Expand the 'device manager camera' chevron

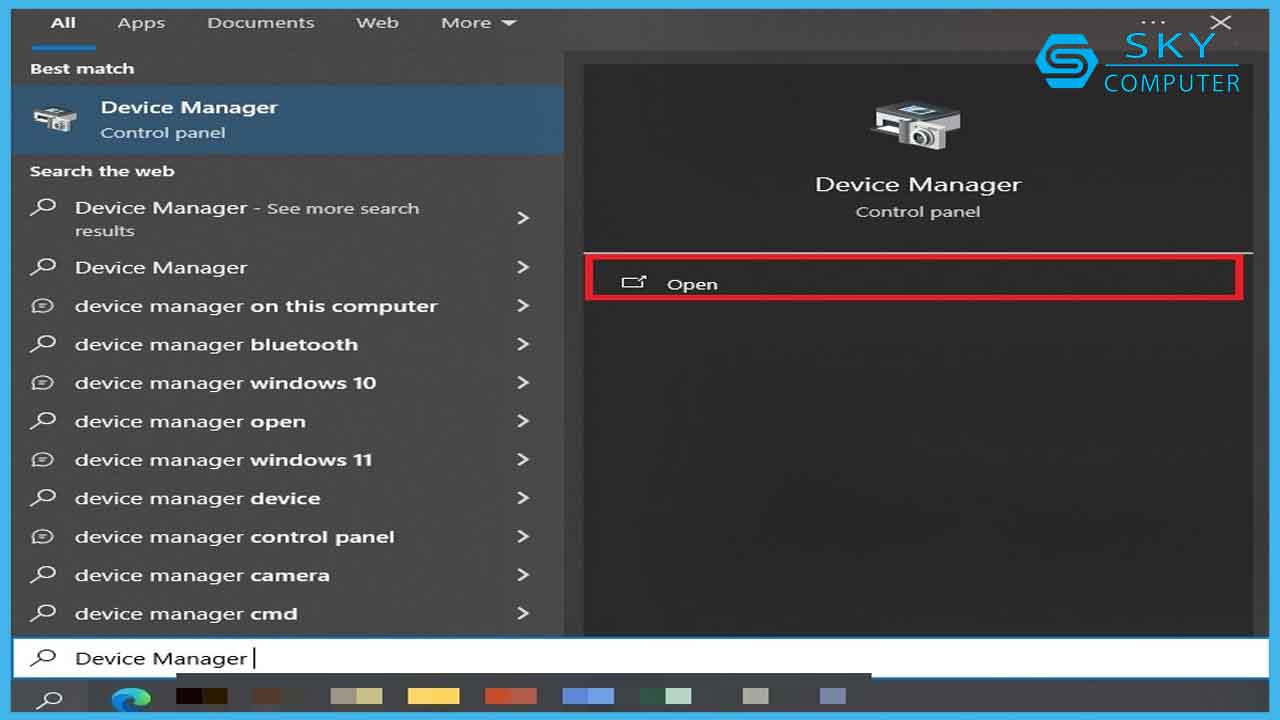tap(522, 575)
